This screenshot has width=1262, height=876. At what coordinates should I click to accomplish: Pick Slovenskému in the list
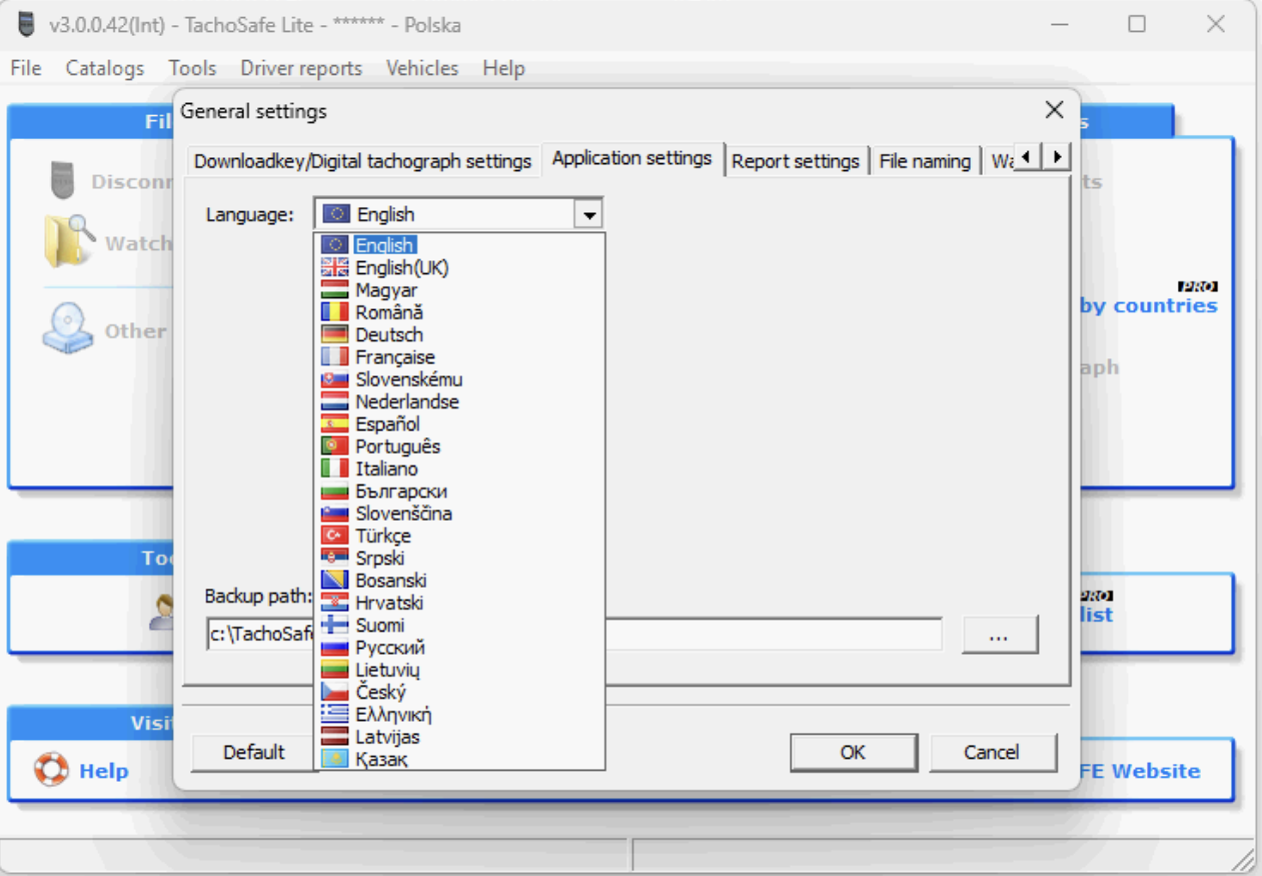click(x=459, y=379)
